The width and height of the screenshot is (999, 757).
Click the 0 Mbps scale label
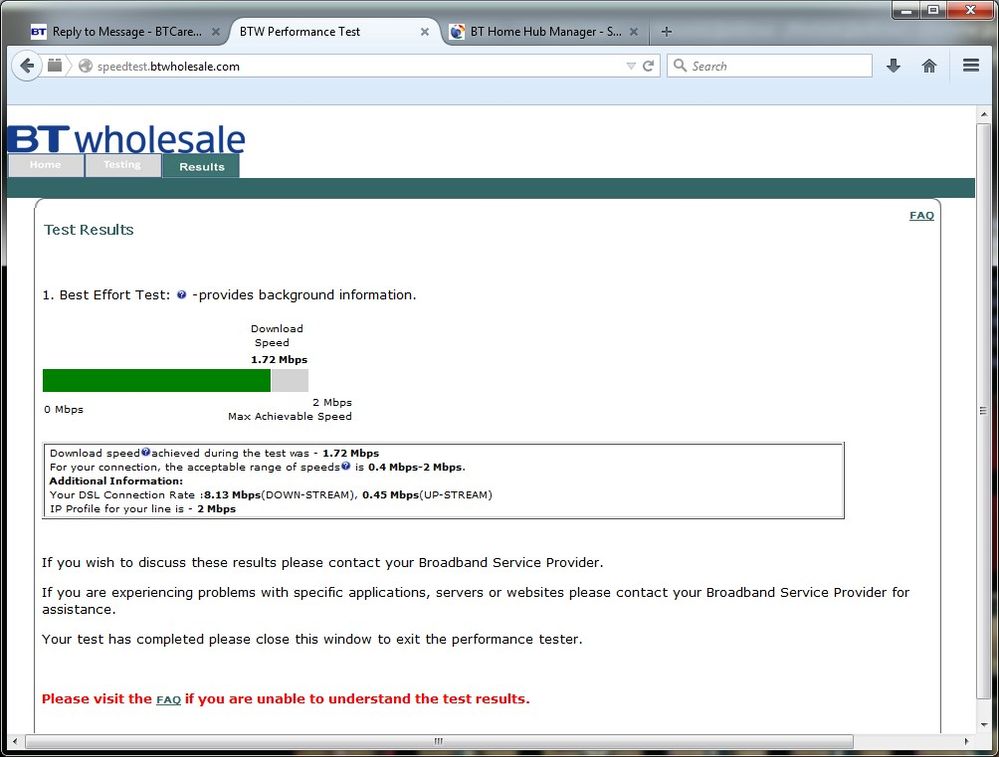click(x=64, y=409)
